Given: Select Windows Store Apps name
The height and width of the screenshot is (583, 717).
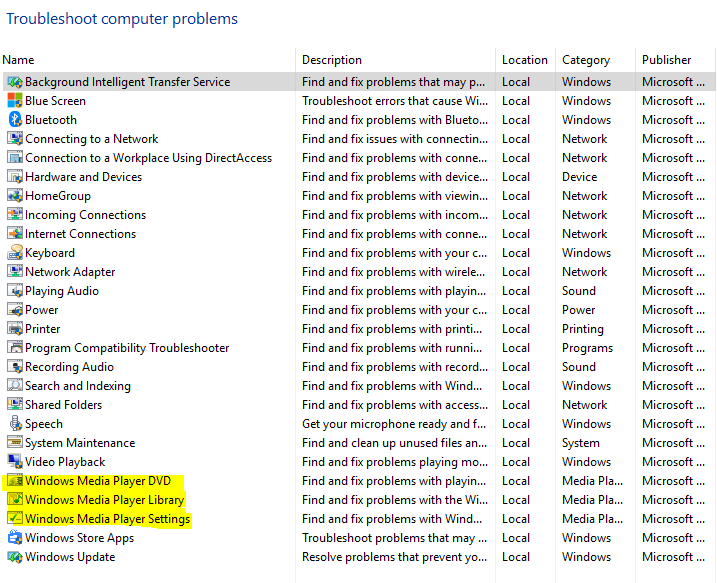Looking at the screenshot, I should 80,538.
